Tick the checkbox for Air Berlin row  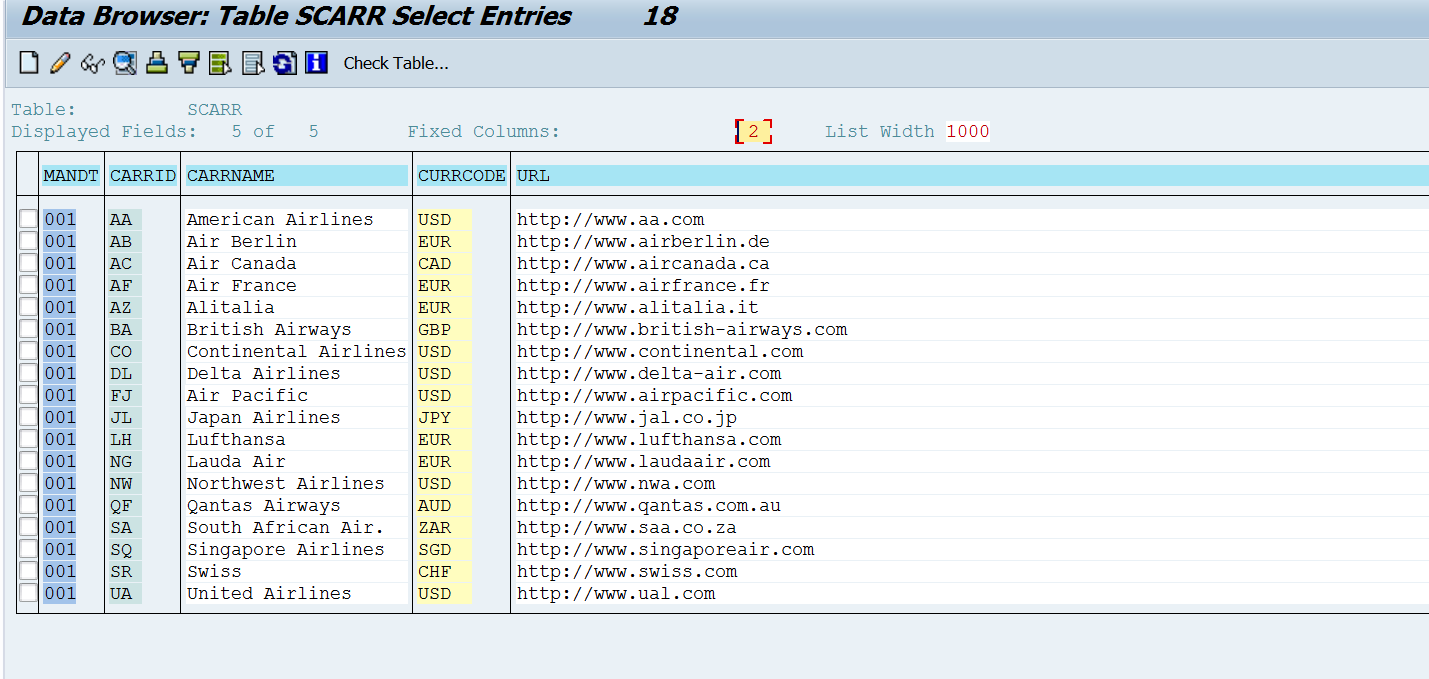pyautogui.click(x=28, y=241)
